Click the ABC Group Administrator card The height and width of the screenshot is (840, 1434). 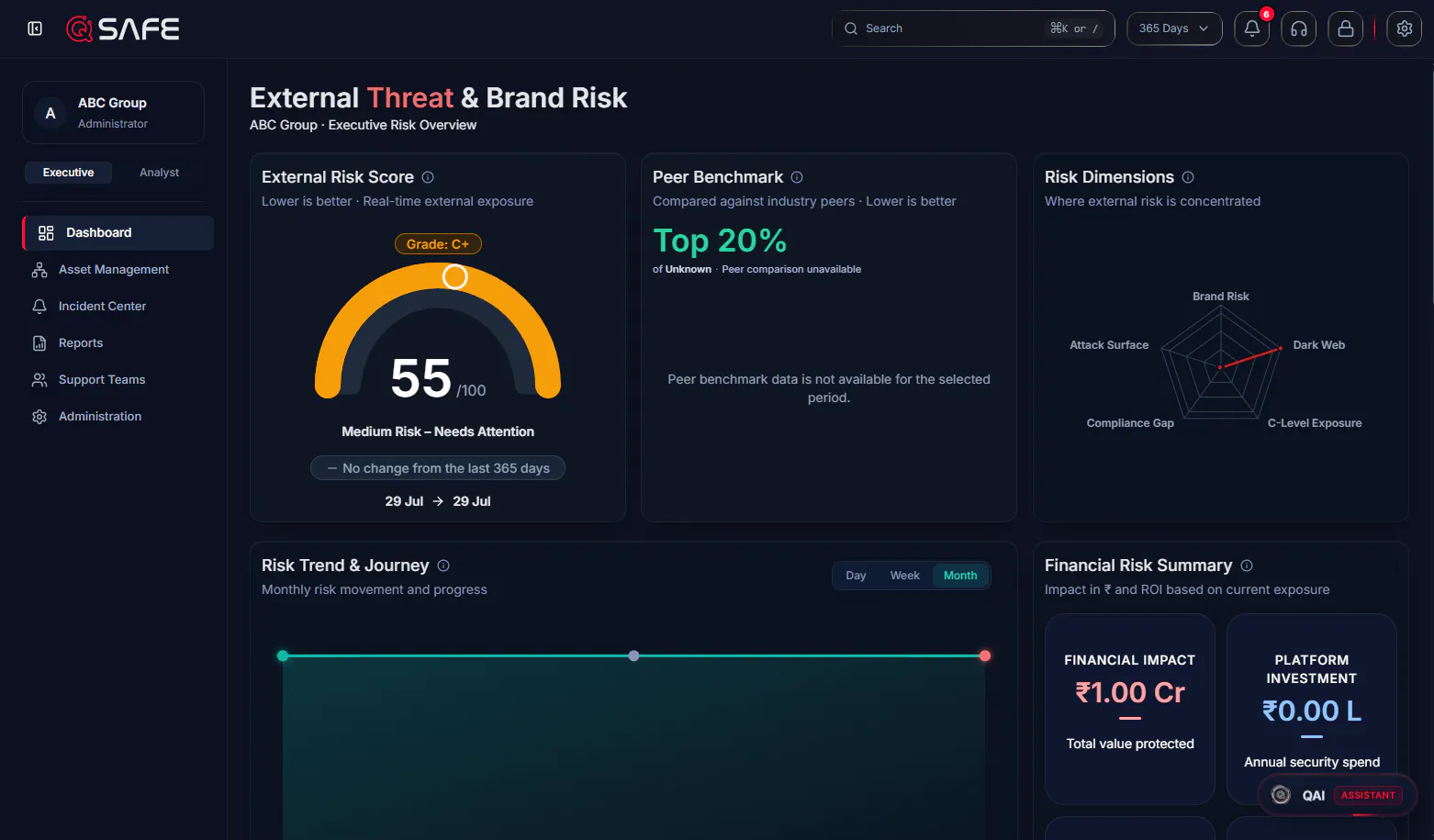(113, 113)
